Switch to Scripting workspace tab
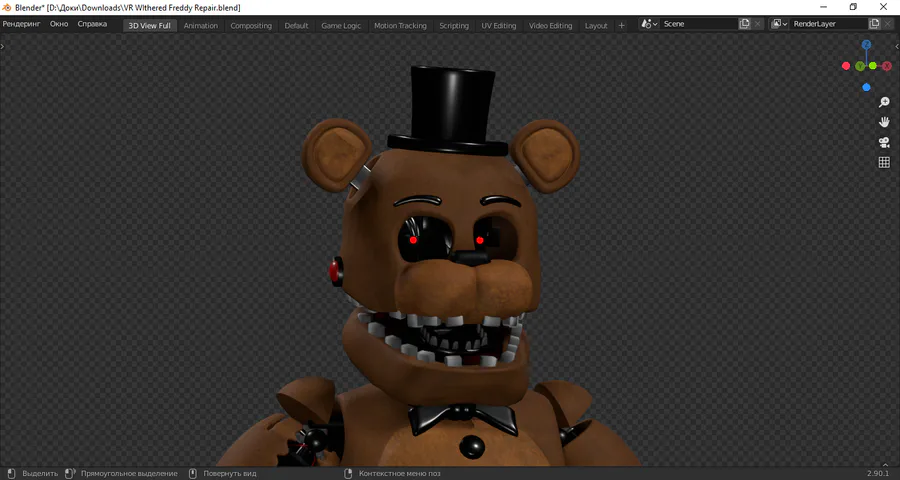The height and width of the screenshot is (480, 900). (454, 25)
